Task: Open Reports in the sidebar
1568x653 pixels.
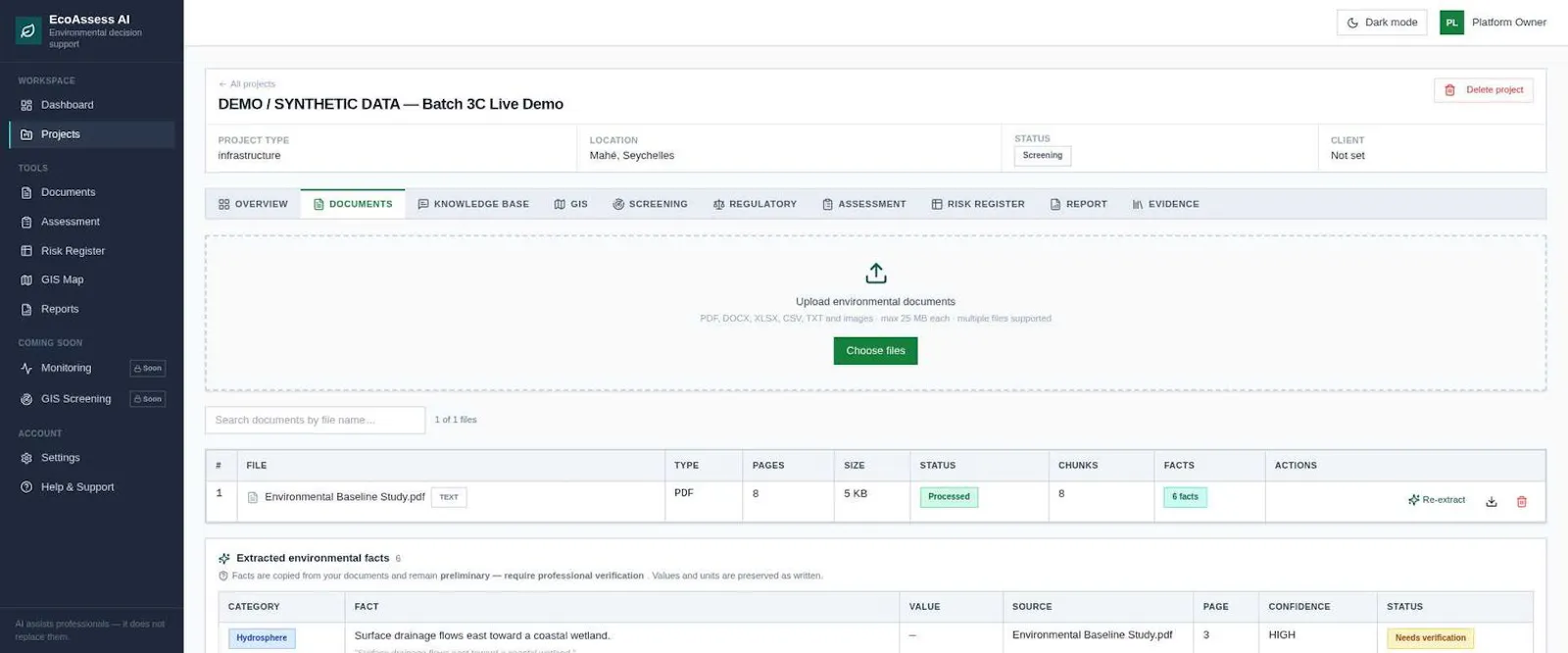Action: (x=91, y=309)
